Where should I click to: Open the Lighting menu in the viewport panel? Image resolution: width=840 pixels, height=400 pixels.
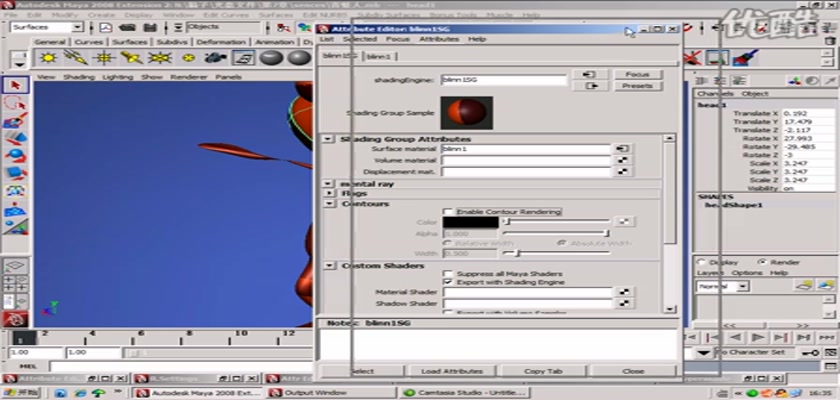click(117, 77)
